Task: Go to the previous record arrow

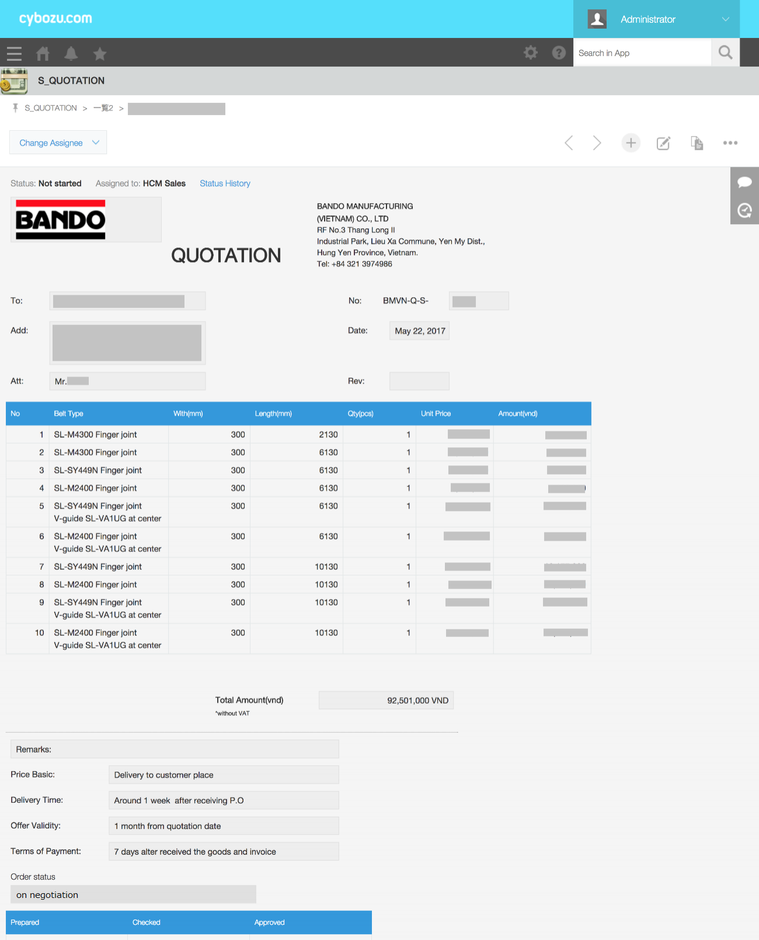Action: click(569, 143)
